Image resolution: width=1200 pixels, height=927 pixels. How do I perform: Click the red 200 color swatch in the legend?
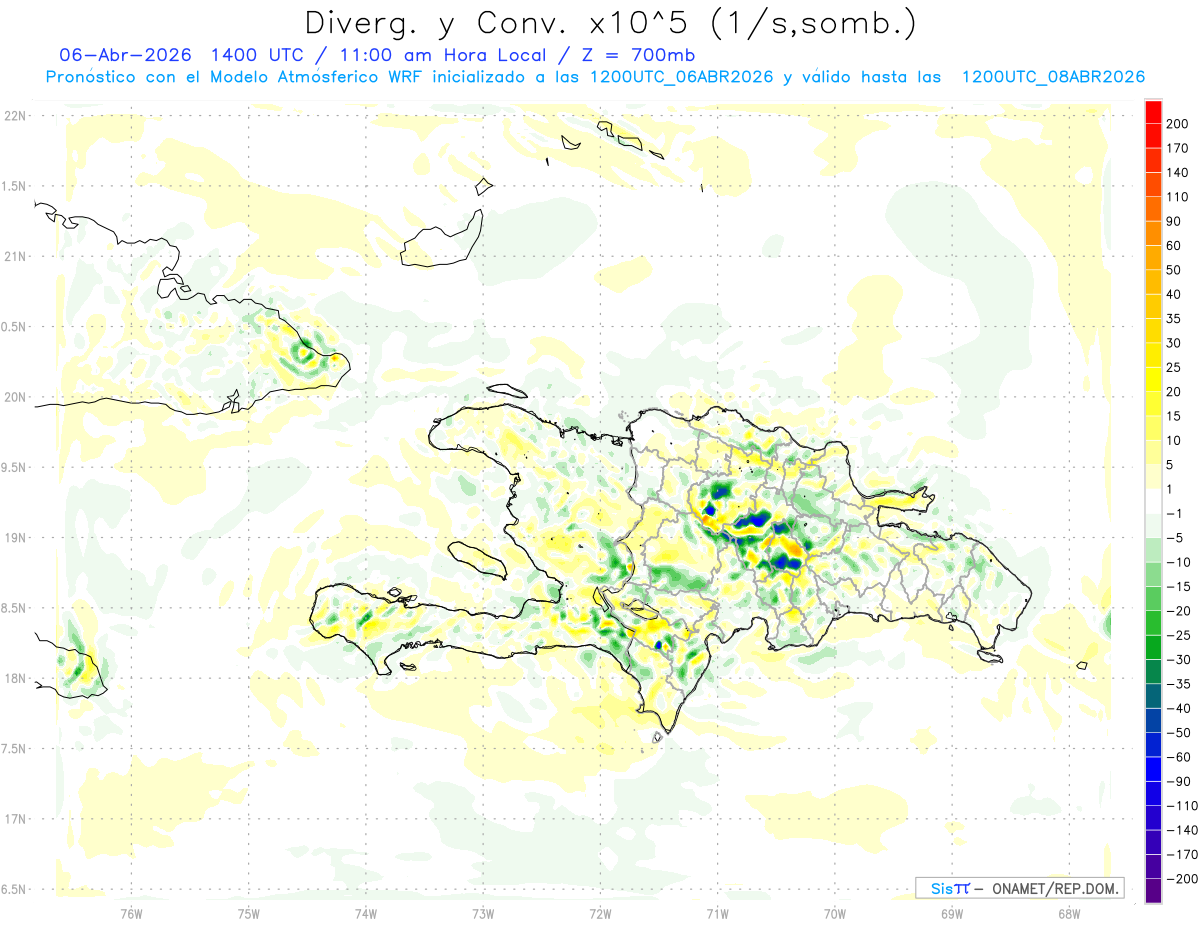[1153, 111]
